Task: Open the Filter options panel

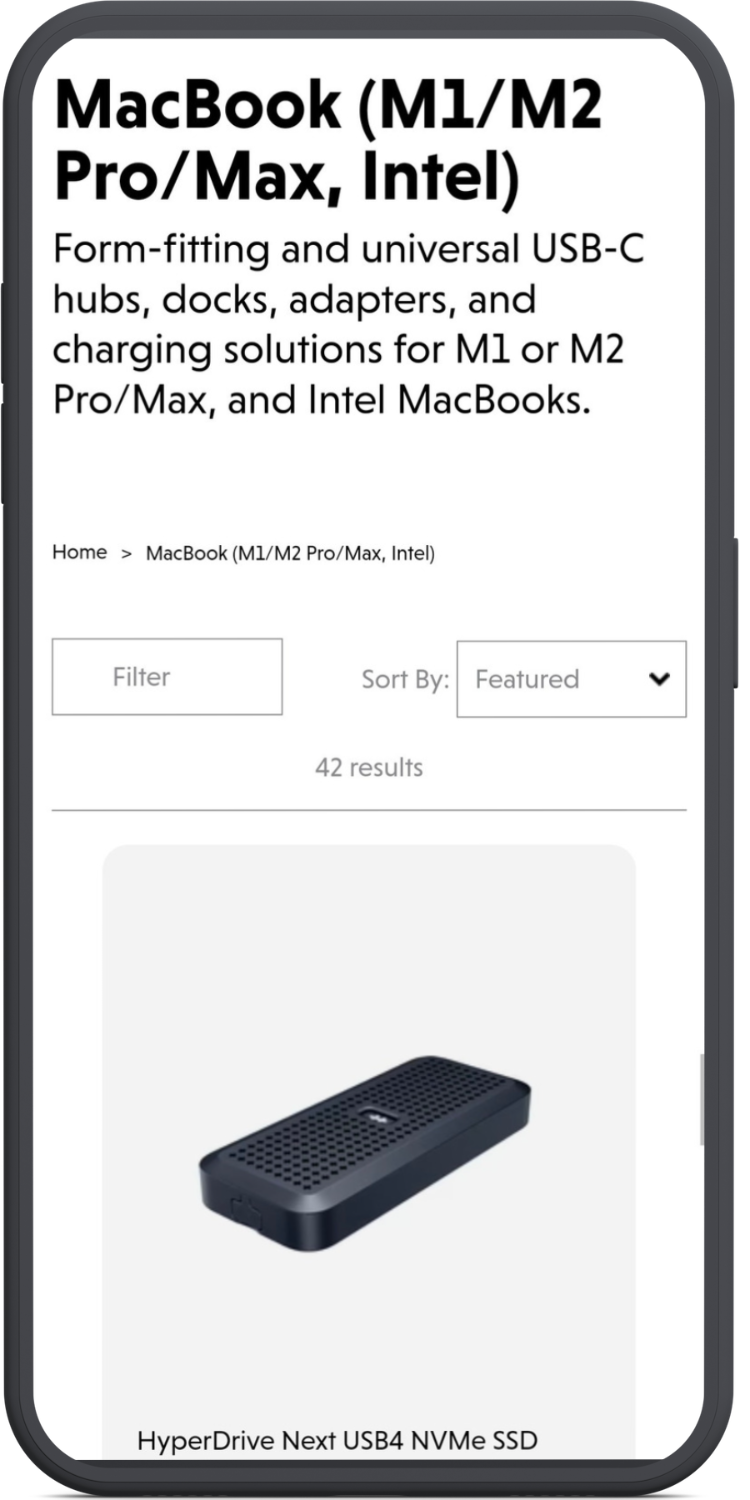Action: pos(167,677)
